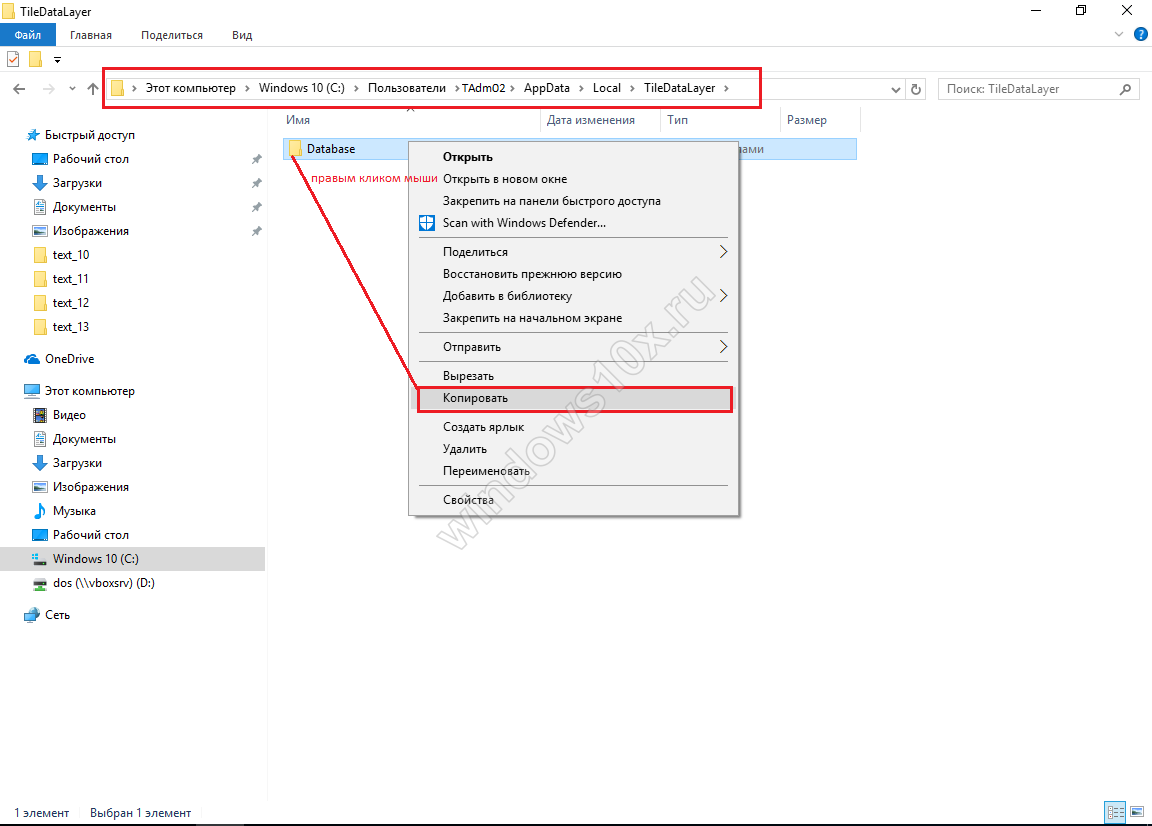Viewport: 1152px width, 826px height.
Task: Open the Database folder
Action: click(330, 149)
